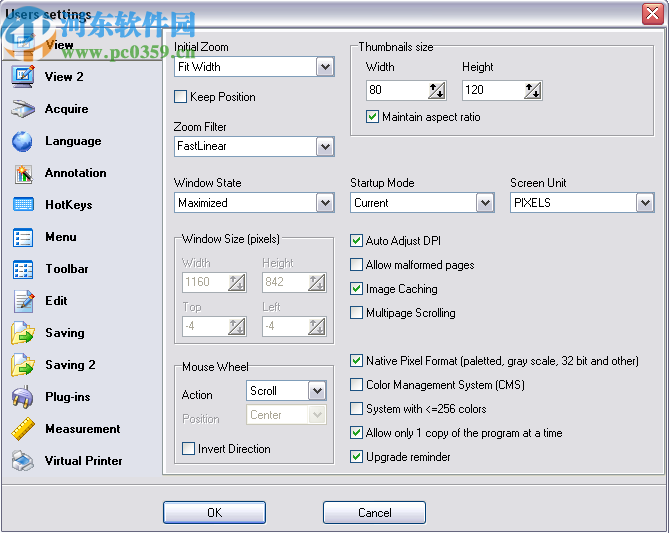Select the Menu category label
Screen dimensions: 669x533
61,237
